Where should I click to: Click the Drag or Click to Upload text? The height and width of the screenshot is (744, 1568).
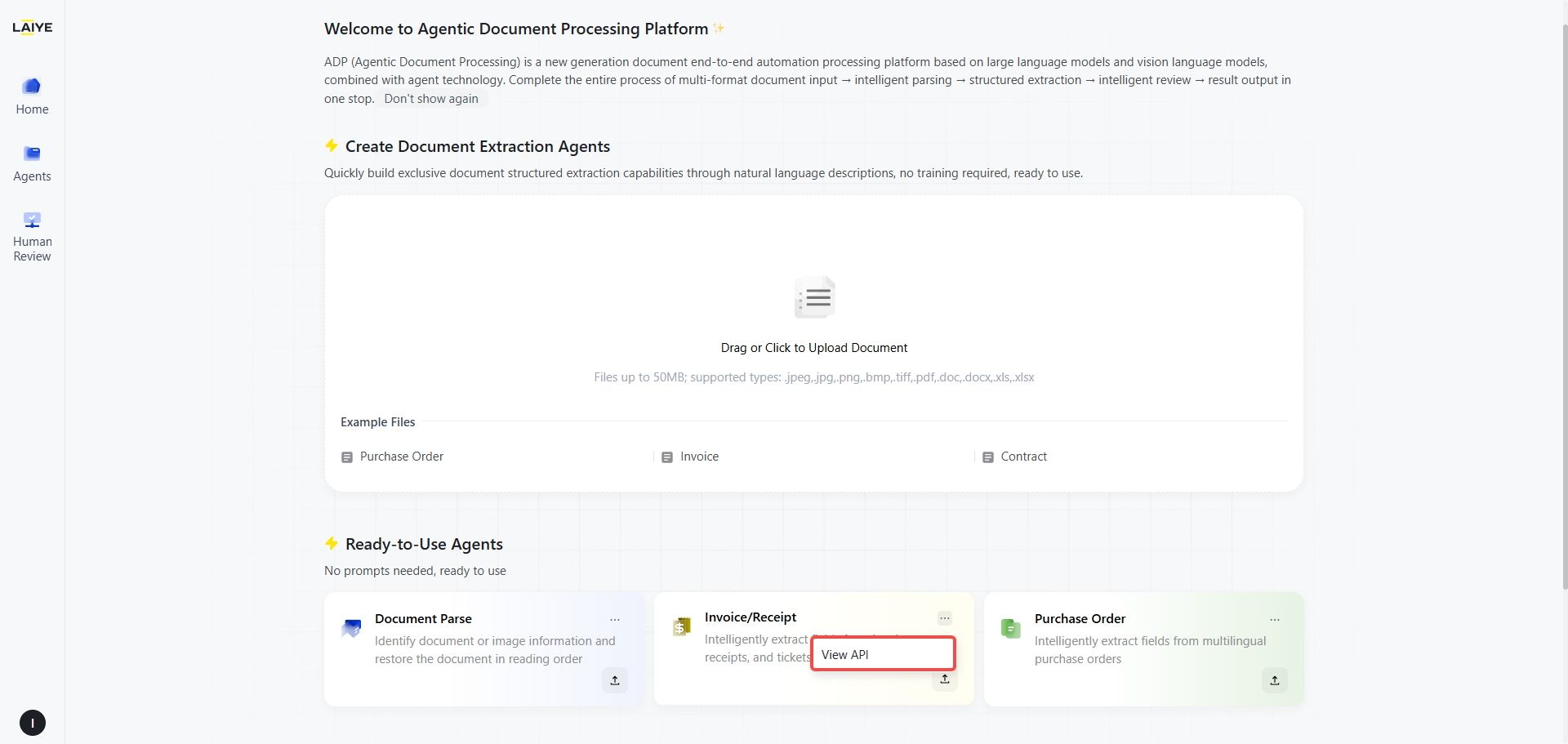[813, 348]
